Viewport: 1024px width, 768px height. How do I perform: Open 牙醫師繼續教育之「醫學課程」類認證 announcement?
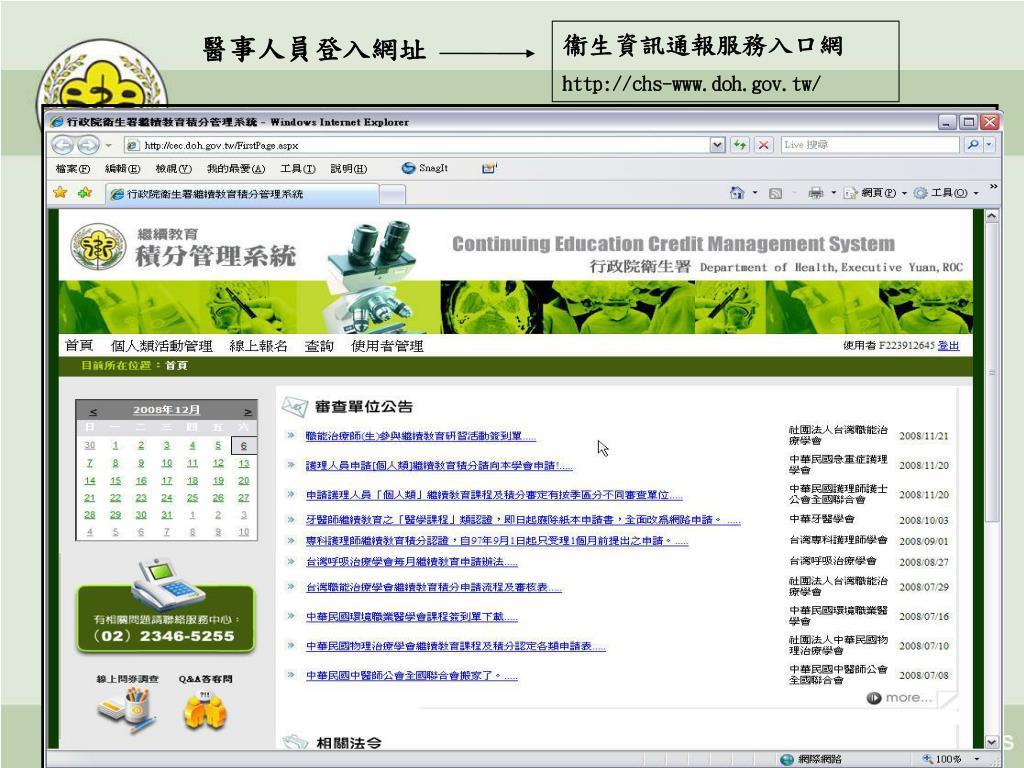click(523, 520)
